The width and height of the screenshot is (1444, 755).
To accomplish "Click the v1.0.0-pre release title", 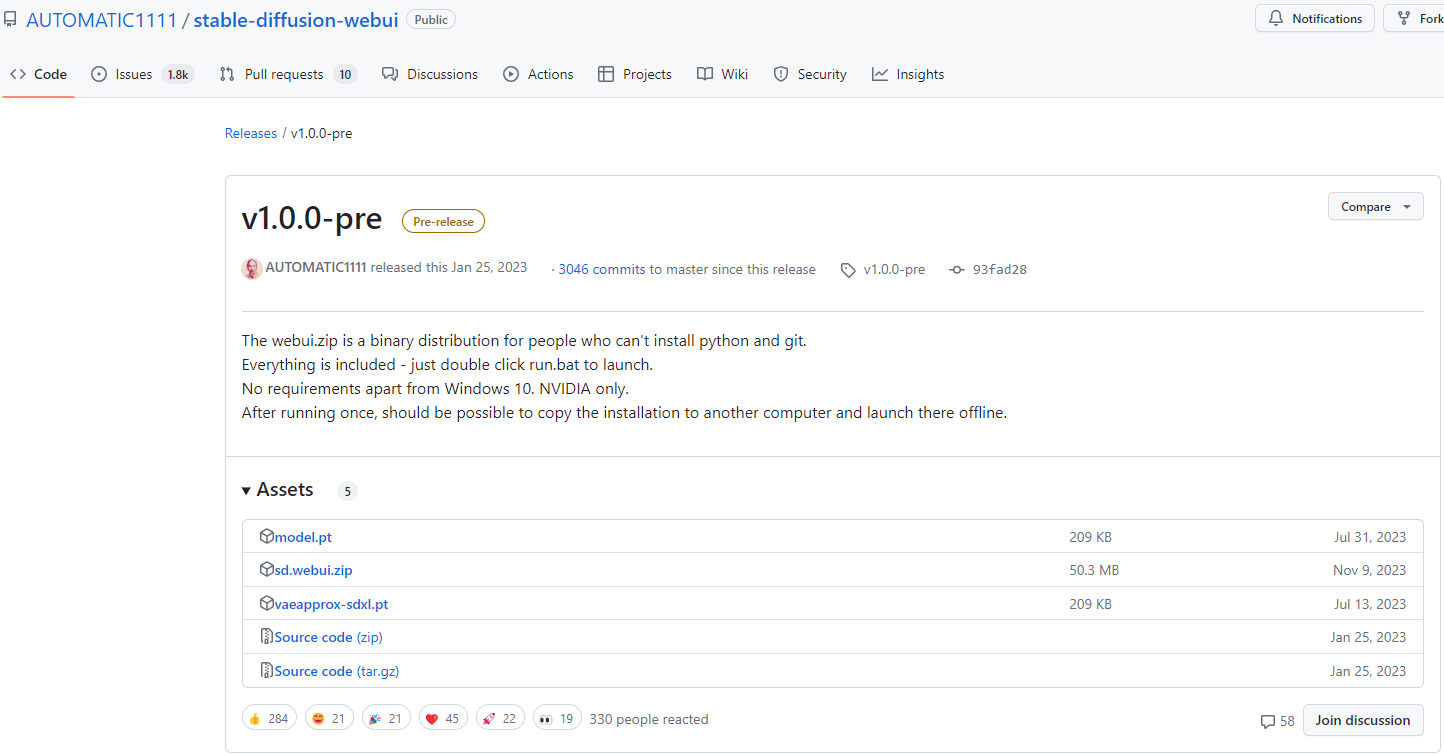I will coord(312,218).
